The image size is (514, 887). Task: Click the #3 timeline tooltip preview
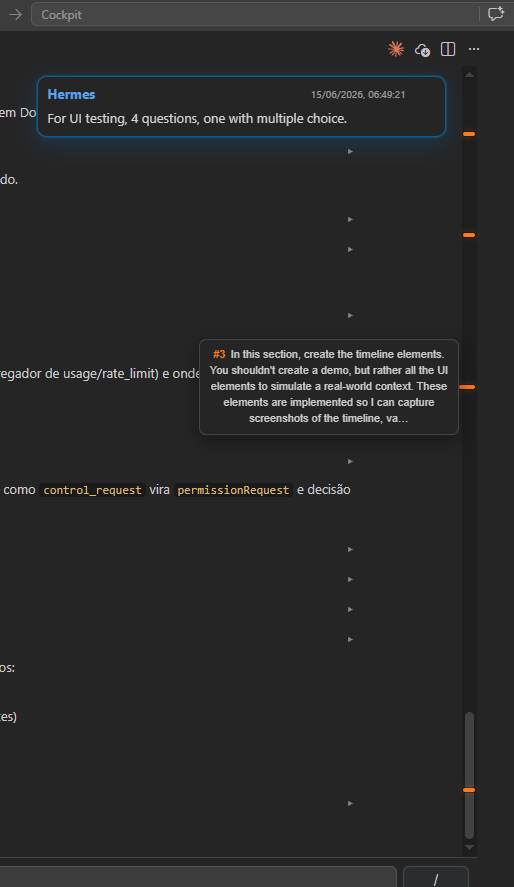pyautogui.click(x=329, y=387)
